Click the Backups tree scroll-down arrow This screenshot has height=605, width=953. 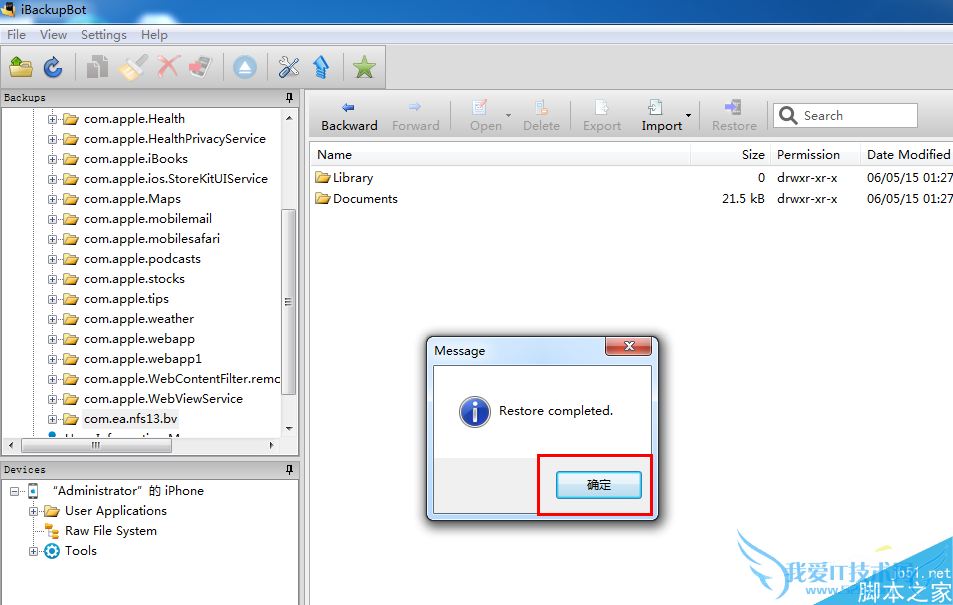289,429
